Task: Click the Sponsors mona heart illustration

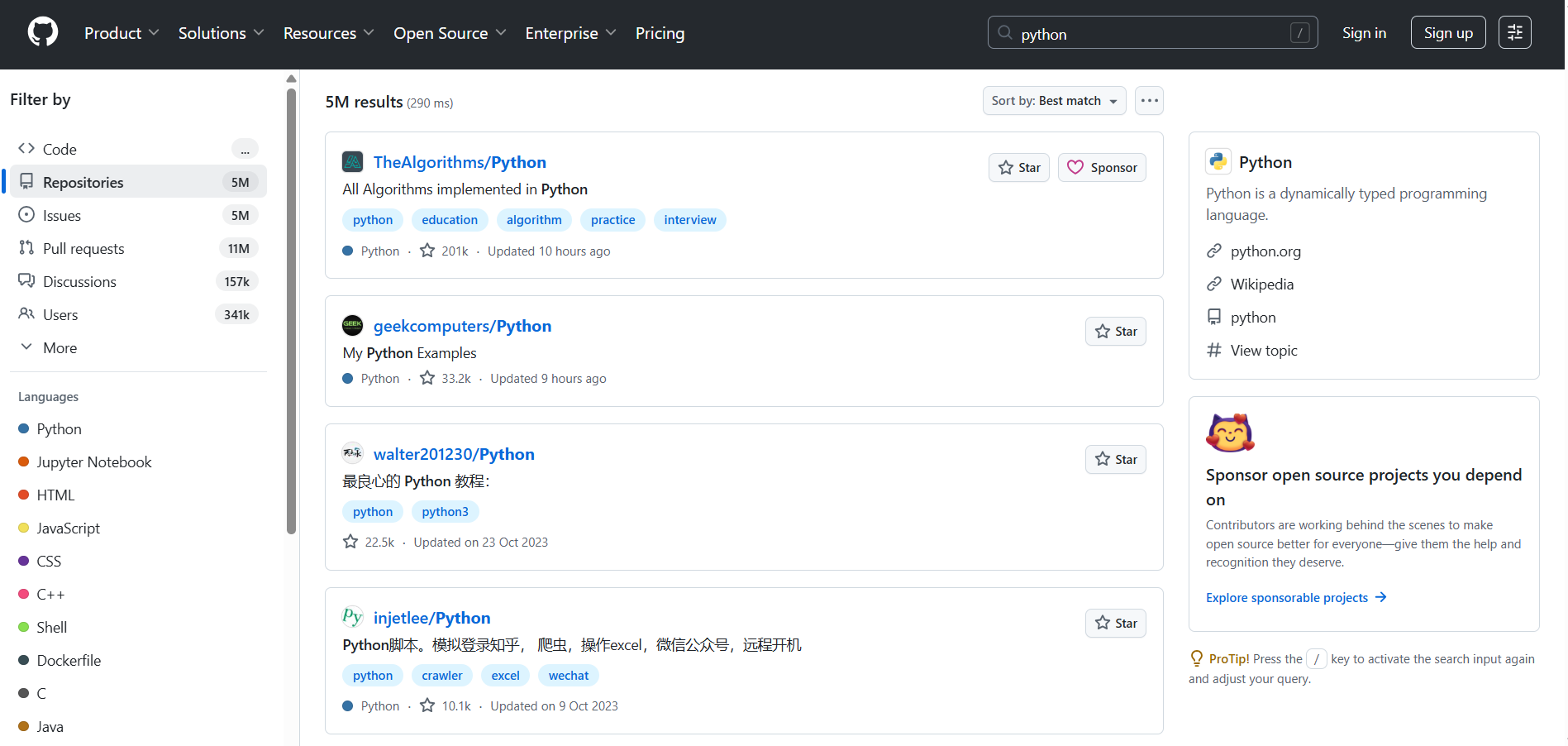Action: coord(1230,433)
